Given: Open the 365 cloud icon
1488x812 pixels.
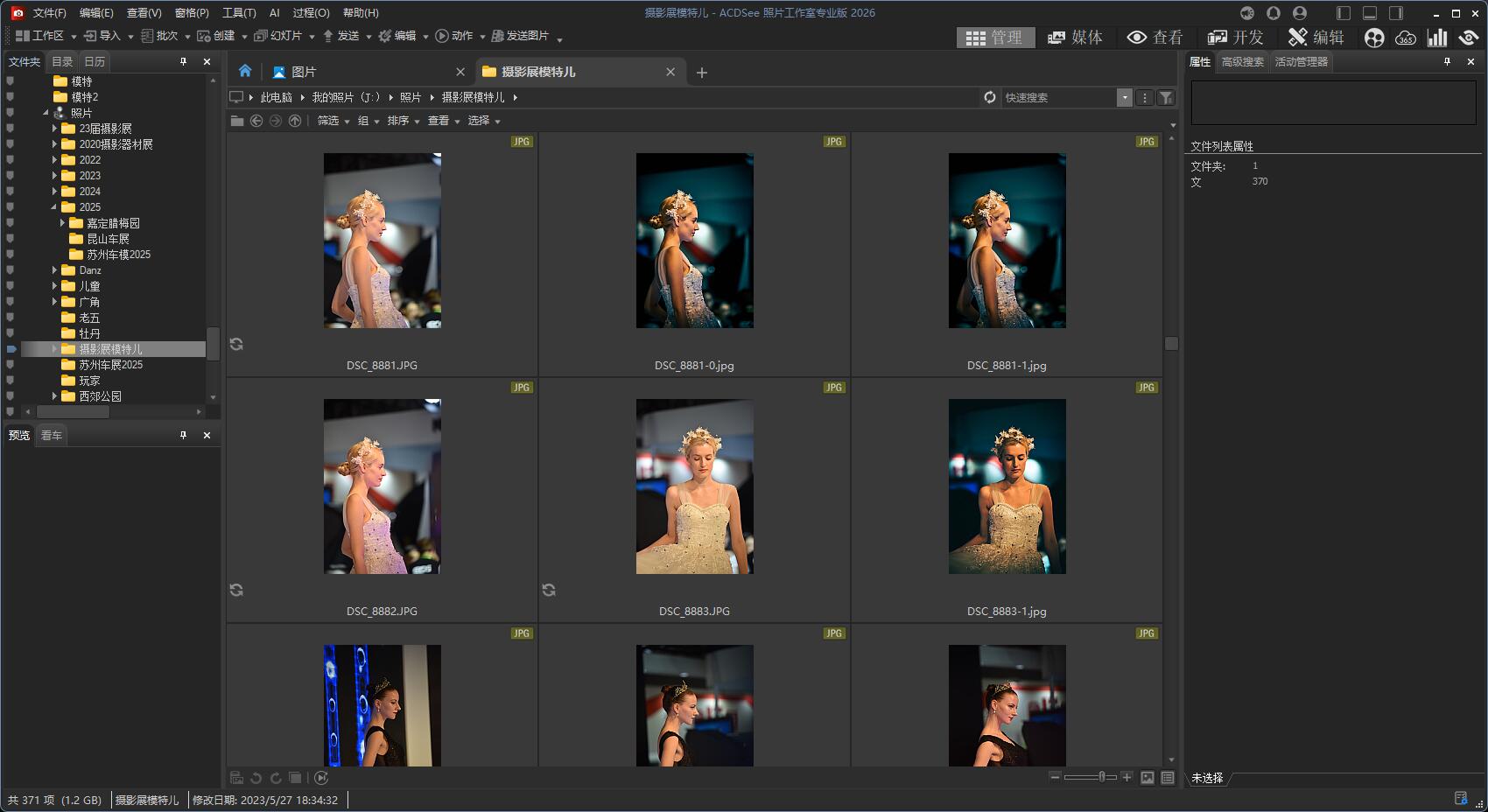Looking at the screenshot, I should click(1406, 38).
